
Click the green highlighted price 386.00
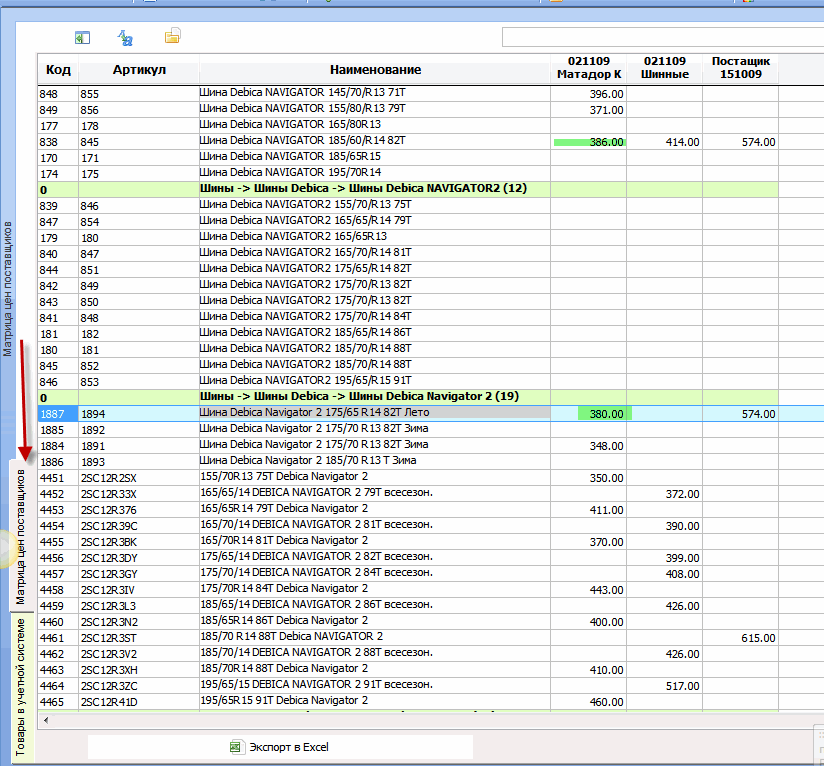[x=589, y=142]
